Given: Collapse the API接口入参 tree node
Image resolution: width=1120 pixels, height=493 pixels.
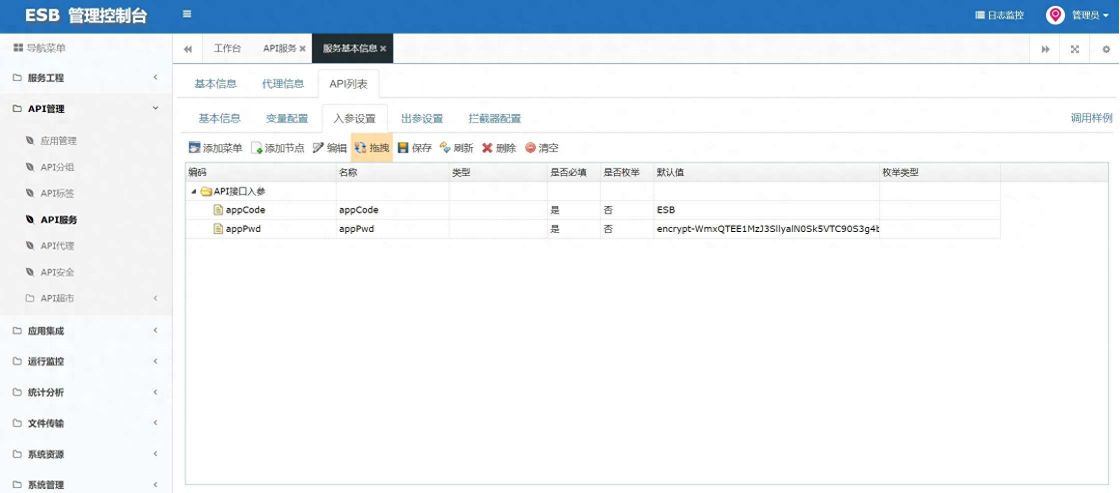Looking at the screenshot, I should [x=194, y=191].
